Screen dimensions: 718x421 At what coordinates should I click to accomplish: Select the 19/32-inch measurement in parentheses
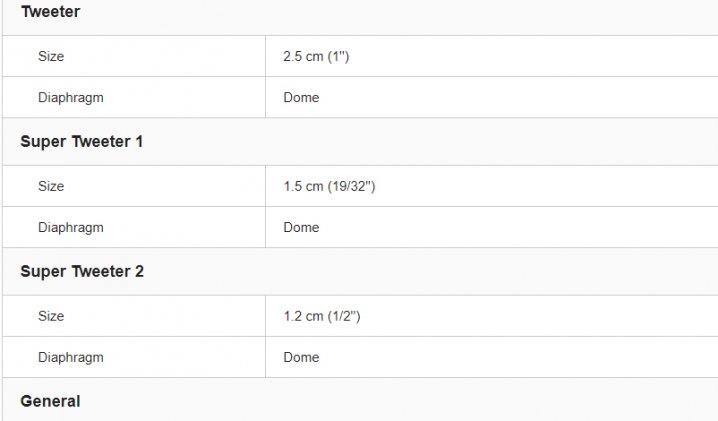pyautogui.click(x=348, y=187)
